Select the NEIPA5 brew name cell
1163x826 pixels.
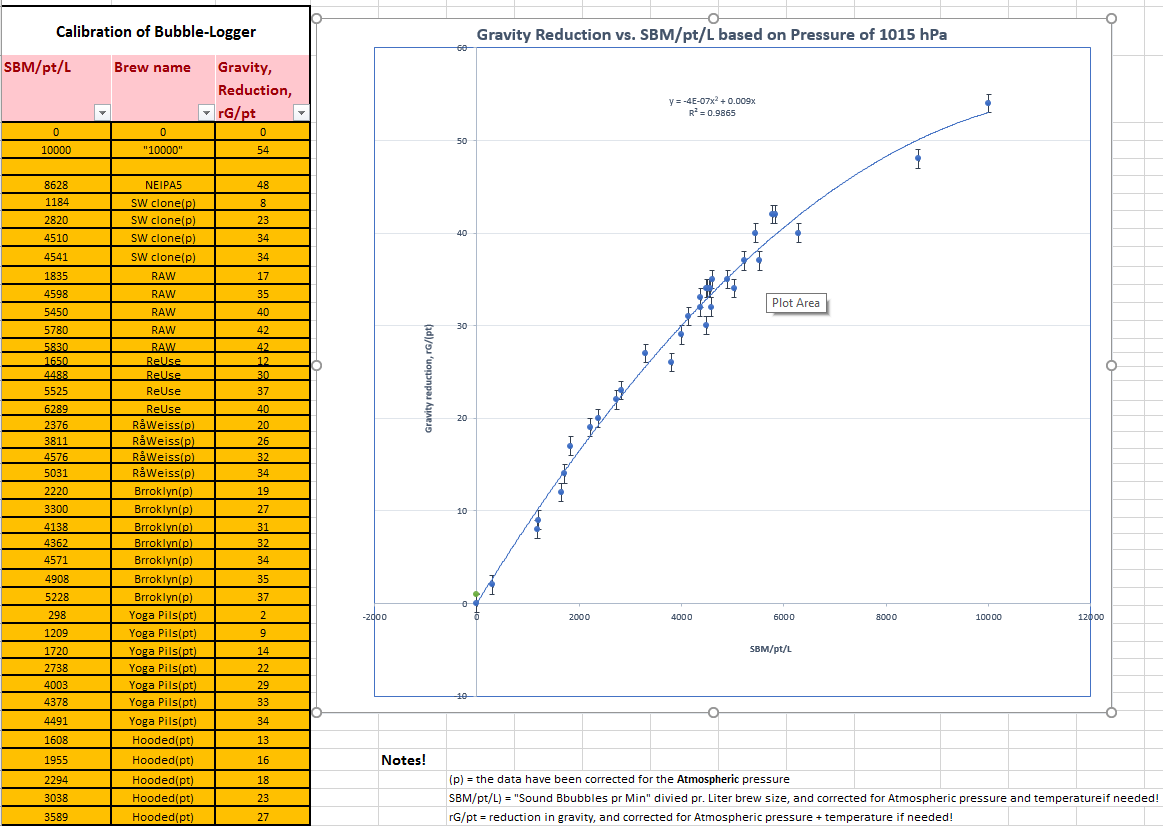pyautogui.click(x=163, y=185)
